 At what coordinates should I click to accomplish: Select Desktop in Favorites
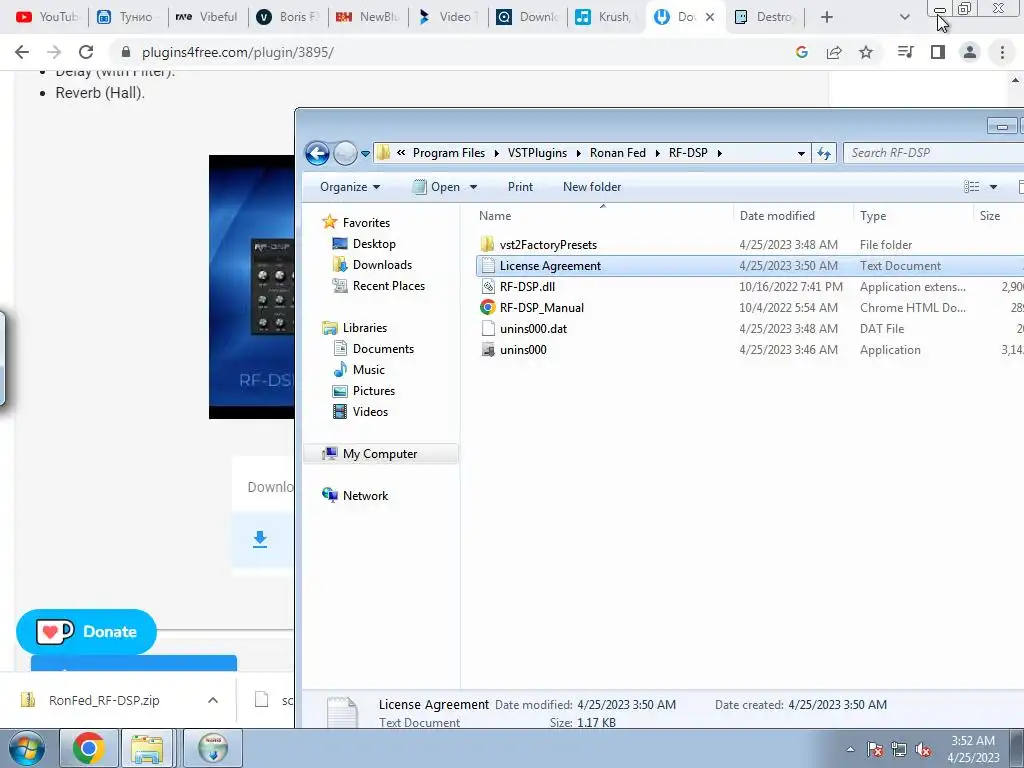(374, 244)
